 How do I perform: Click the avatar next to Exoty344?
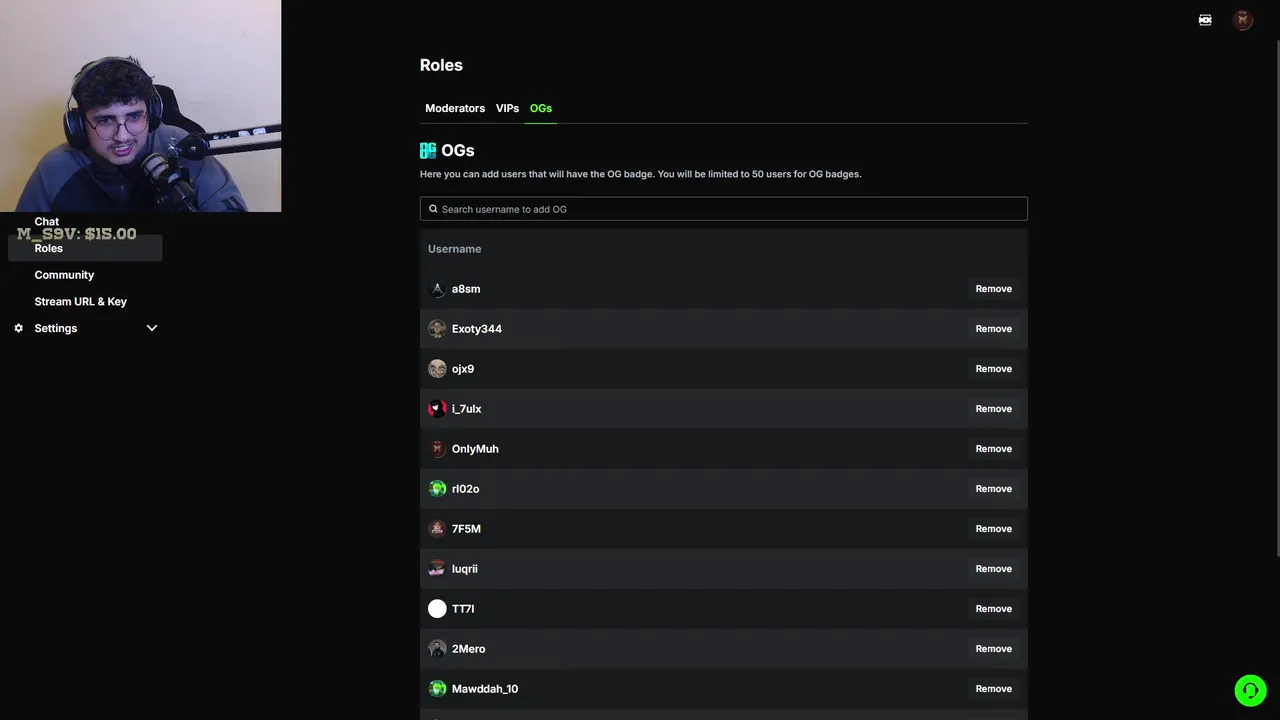click(437, 329)
